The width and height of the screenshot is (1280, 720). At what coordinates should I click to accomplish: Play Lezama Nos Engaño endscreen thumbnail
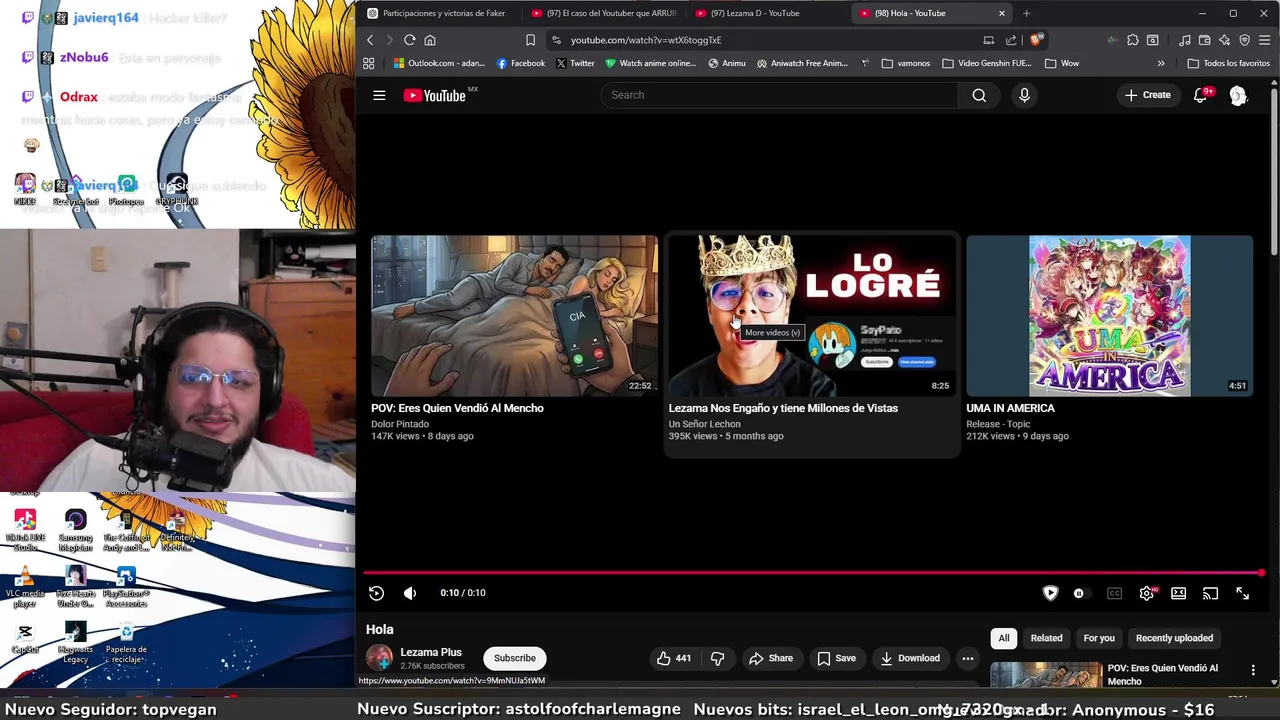click(812, 316)
